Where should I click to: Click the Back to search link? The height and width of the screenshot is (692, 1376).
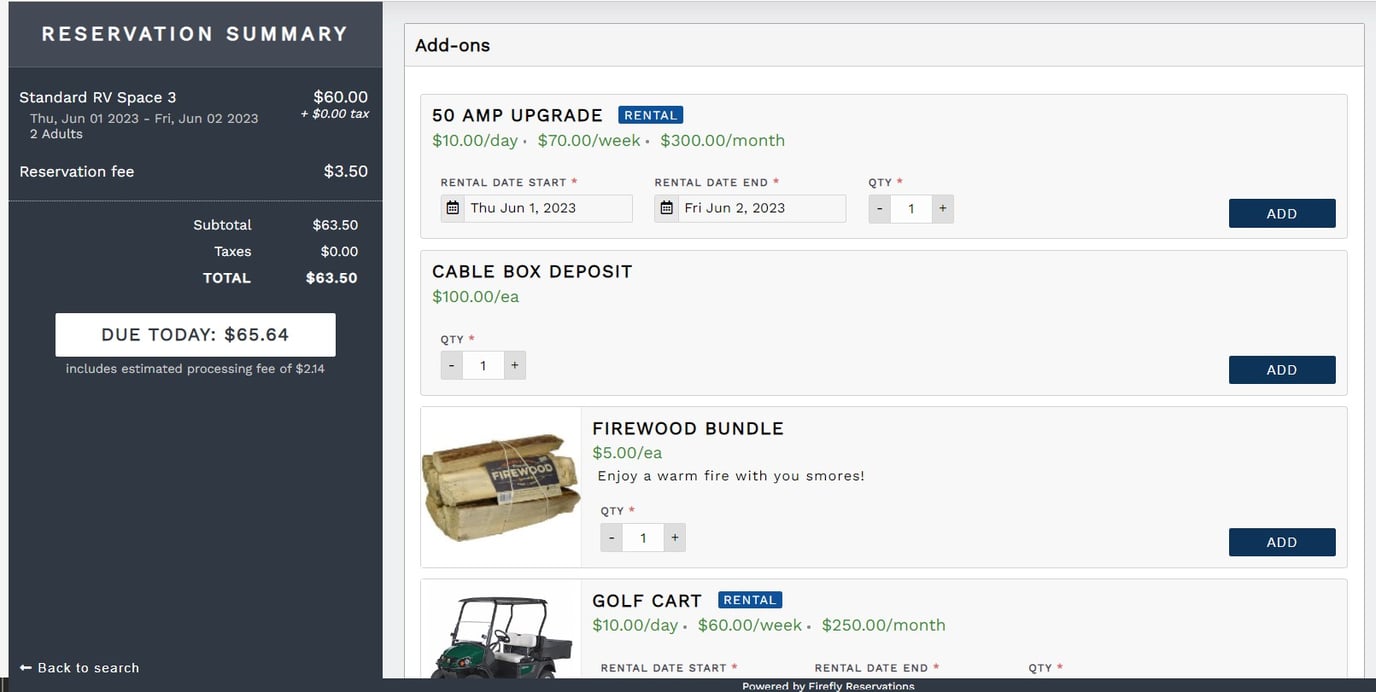pos(87,667)
